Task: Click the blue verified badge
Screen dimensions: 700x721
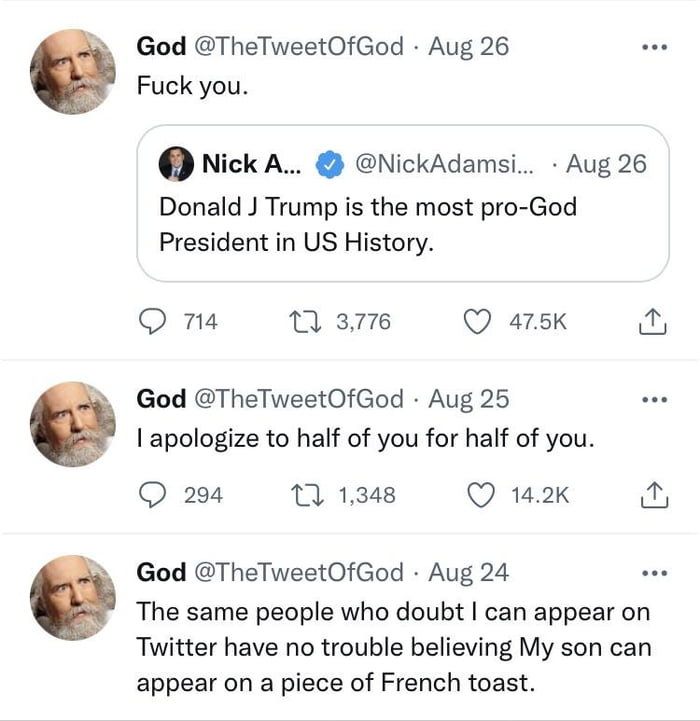Action: [329, 164]
